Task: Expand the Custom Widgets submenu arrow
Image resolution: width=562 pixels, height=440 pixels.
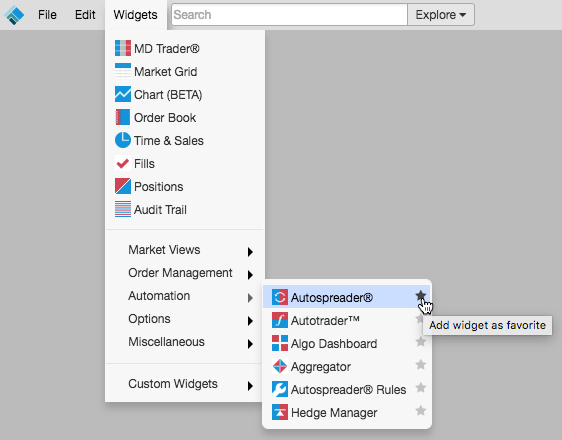Action: pos(250,386)
